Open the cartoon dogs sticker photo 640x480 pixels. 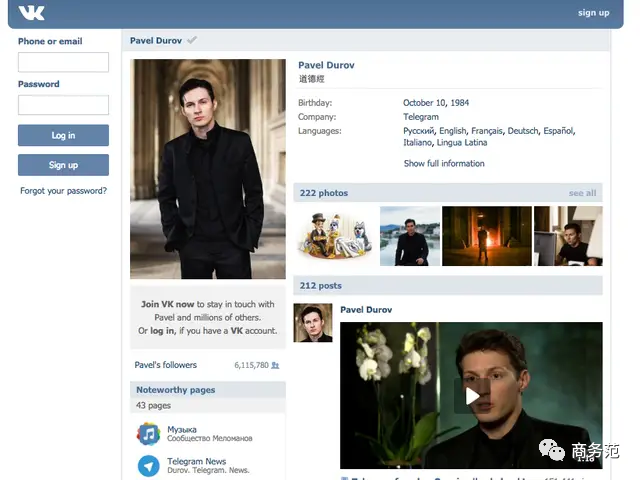[336, 236]
